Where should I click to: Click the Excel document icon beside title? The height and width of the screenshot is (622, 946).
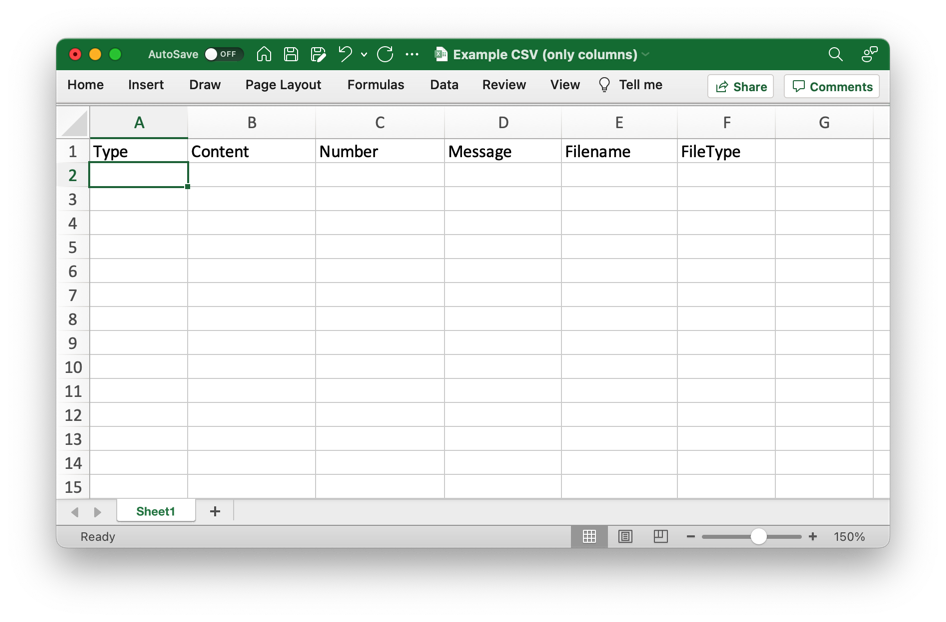(441, 54)
